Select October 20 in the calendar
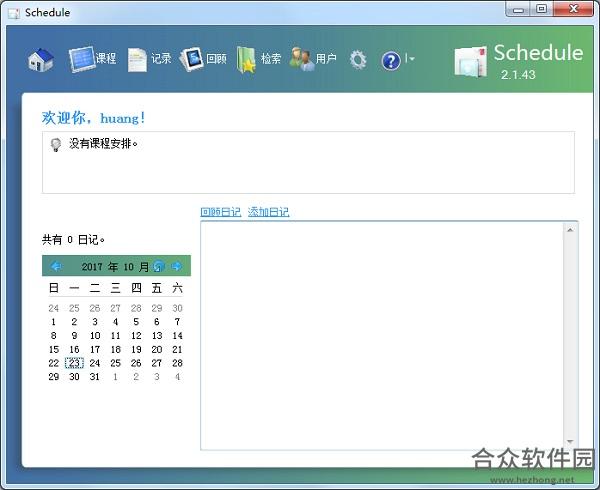Screen dimensions: 600x490 point(157,350)
